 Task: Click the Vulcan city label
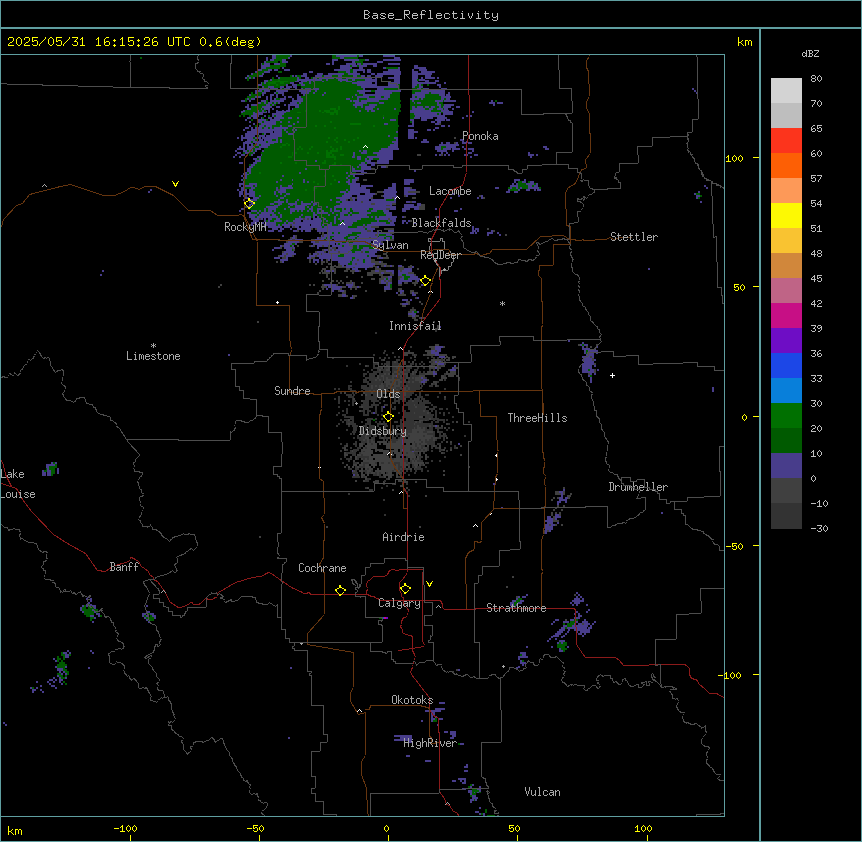[542, 792]
